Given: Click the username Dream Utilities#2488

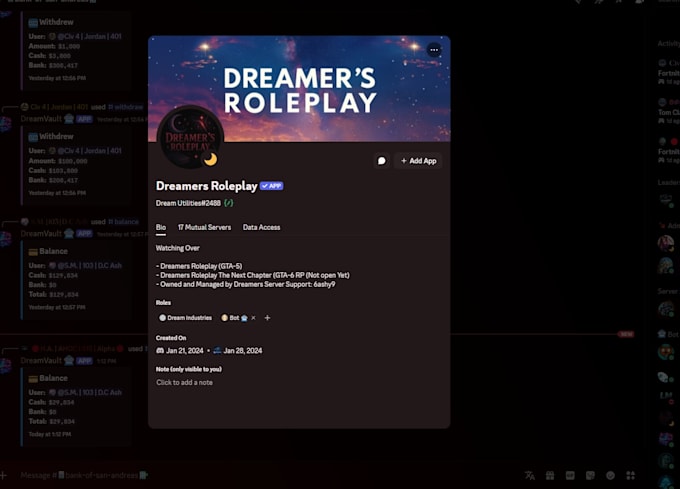Looking at the screenshot, I should 188,203.
